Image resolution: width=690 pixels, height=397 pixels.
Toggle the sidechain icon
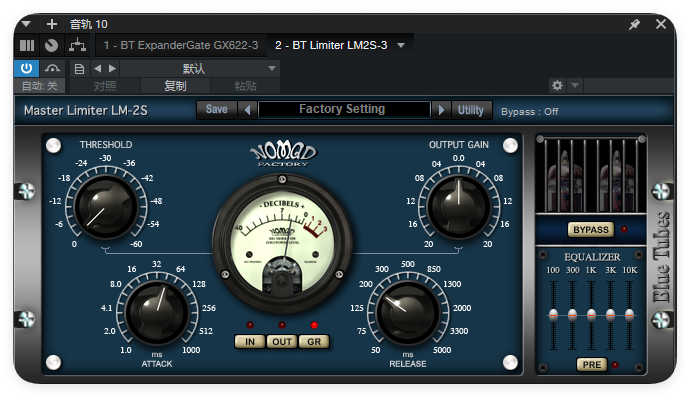tap(52, 68)
